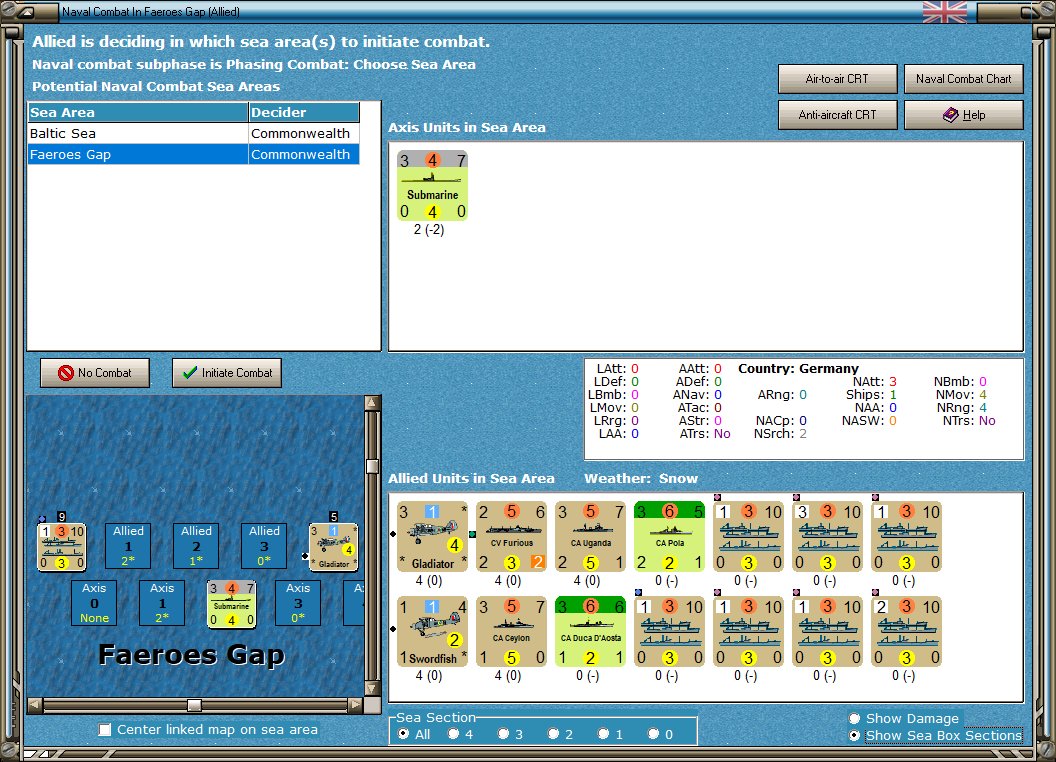Click the map's vertical scrollbar down arrow
The image size is (1056, 762).
coord(372,689)
